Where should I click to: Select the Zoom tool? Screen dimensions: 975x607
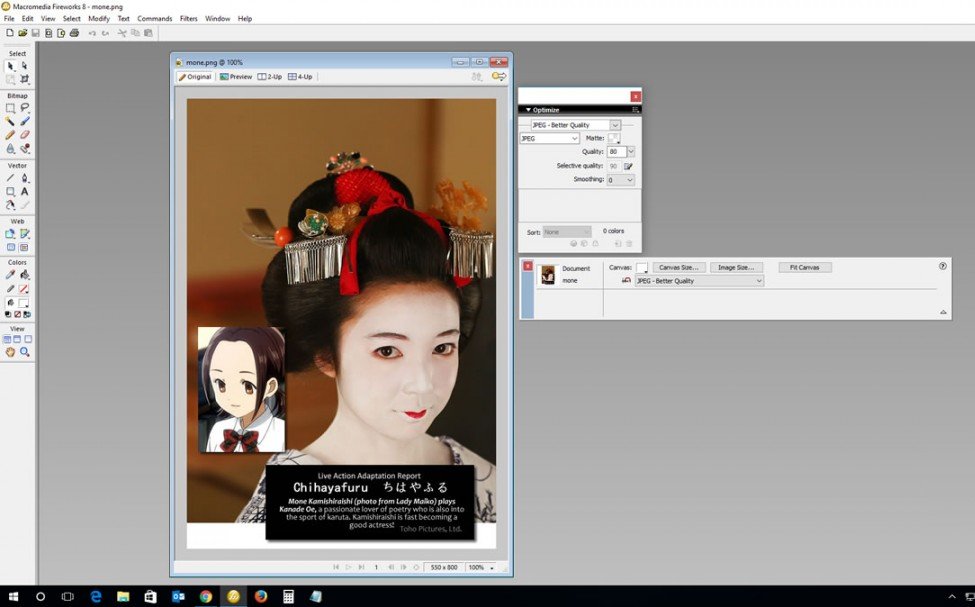tap(25, 353)
